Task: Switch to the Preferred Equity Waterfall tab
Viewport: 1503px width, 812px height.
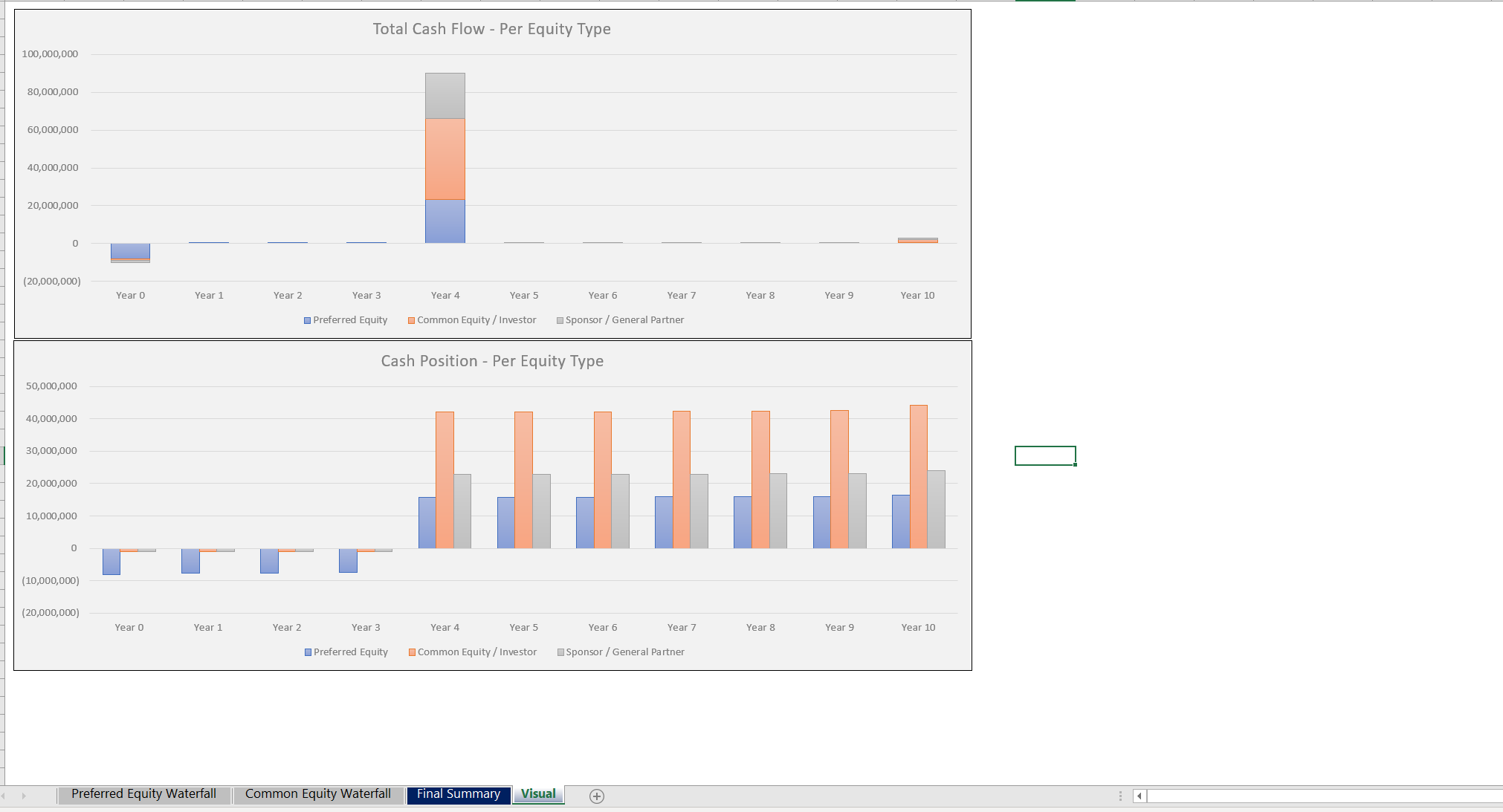Action: tap(143, 793)
